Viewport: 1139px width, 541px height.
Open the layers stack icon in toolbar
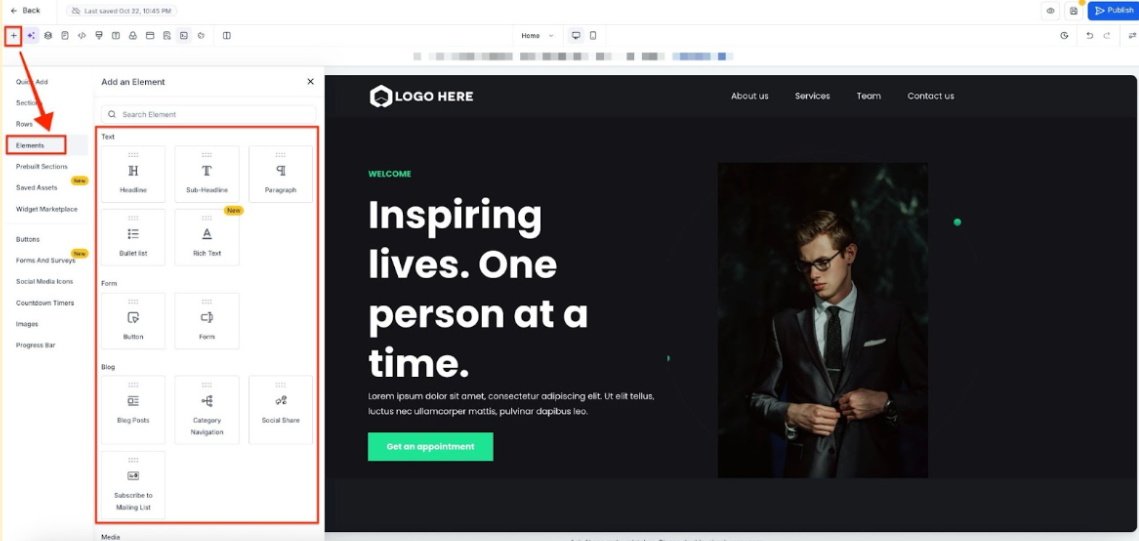click(48, 36)
